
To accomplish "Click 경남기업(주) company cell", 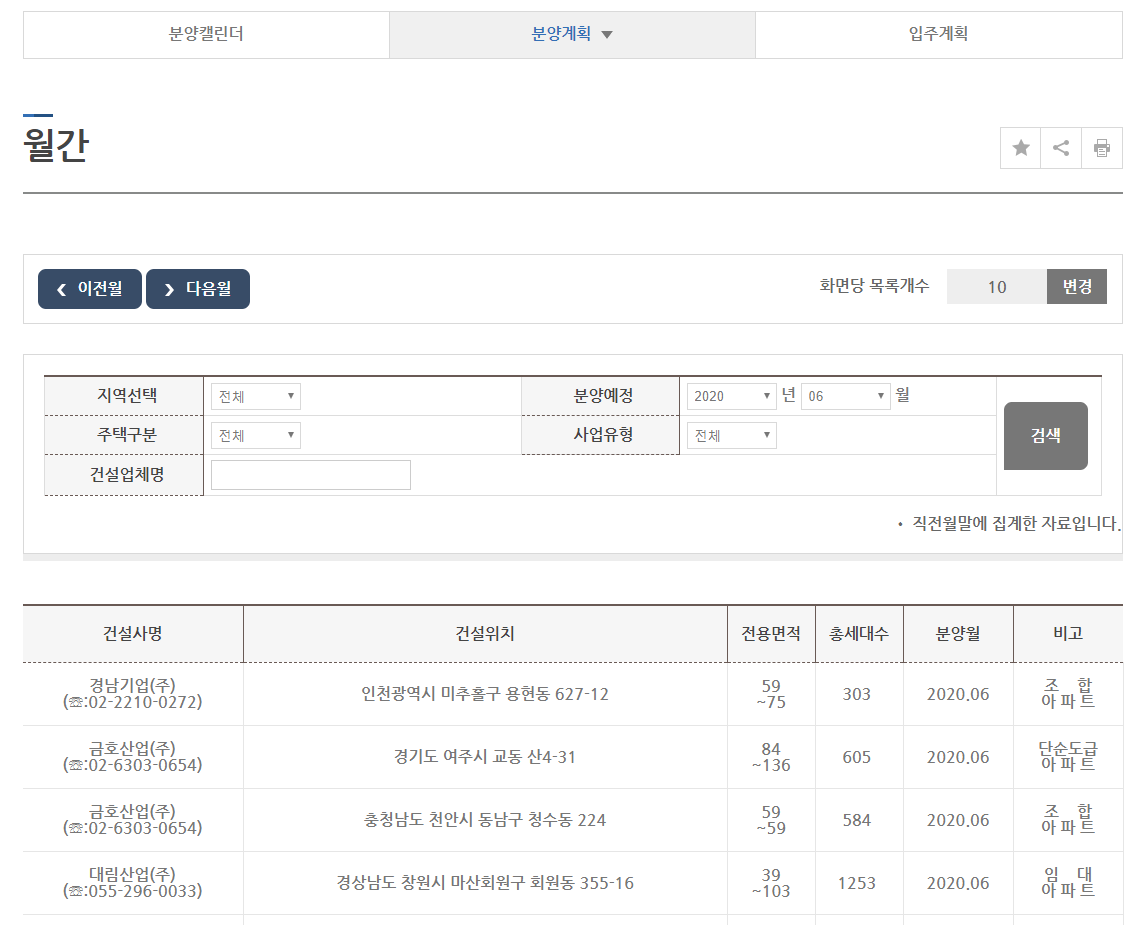I will (133, 694).
